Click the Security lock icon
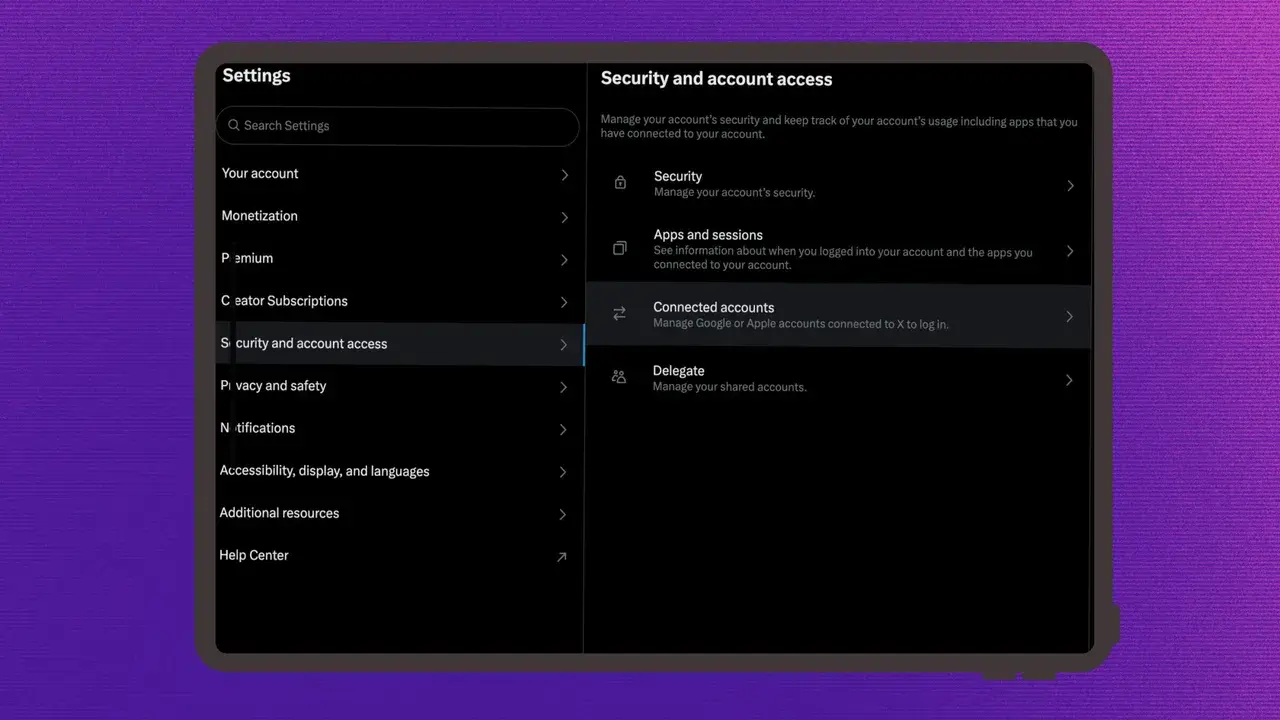This screenshot has width=1280, height=720. (620, 183)
